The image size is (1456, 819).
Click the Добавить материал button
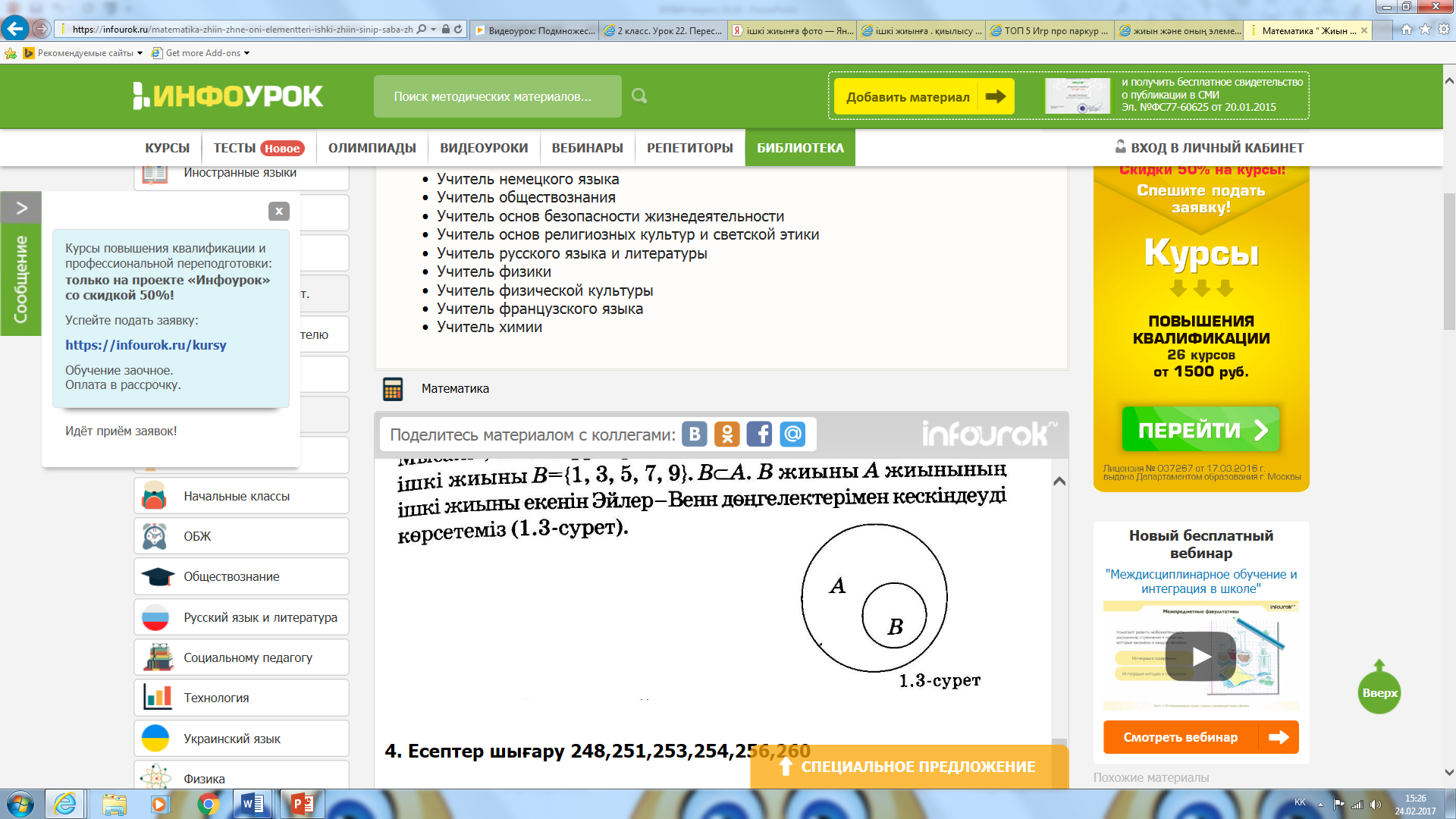[x=924, y=97]
